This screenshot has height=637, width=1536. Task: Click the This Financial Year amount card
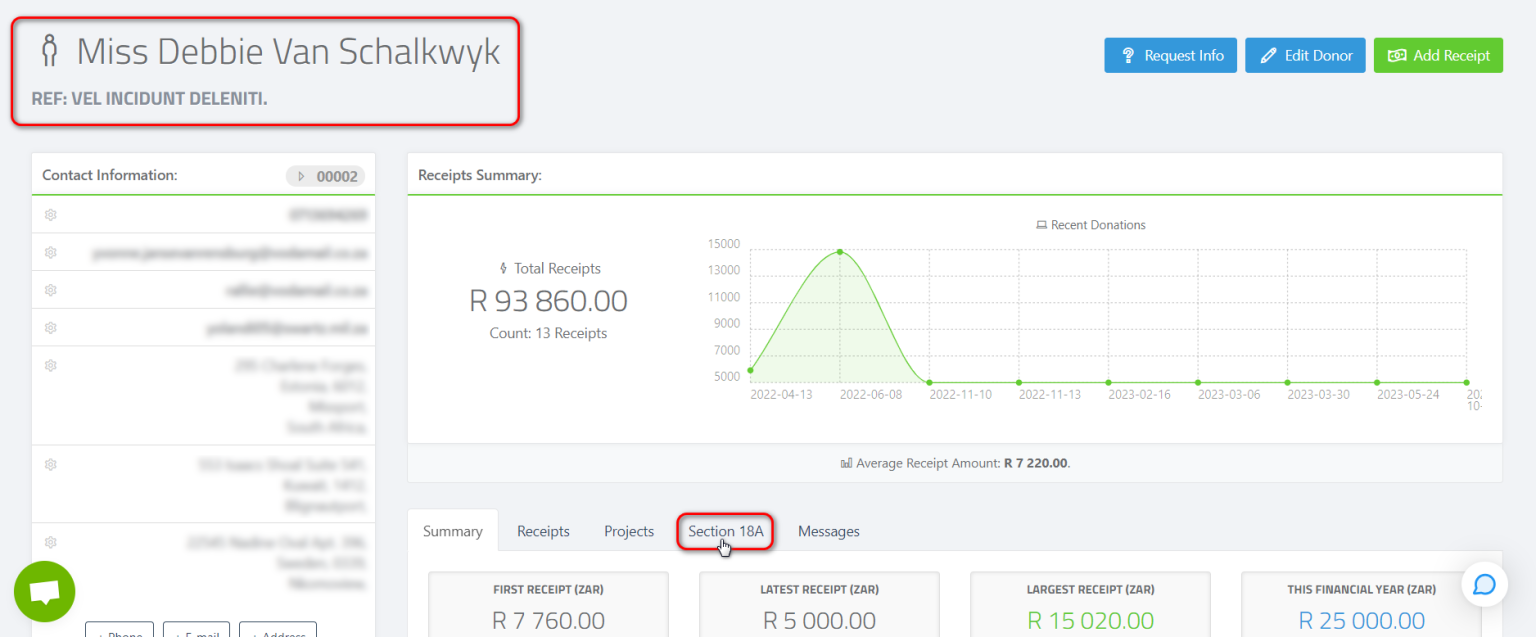pos(1361,606)
